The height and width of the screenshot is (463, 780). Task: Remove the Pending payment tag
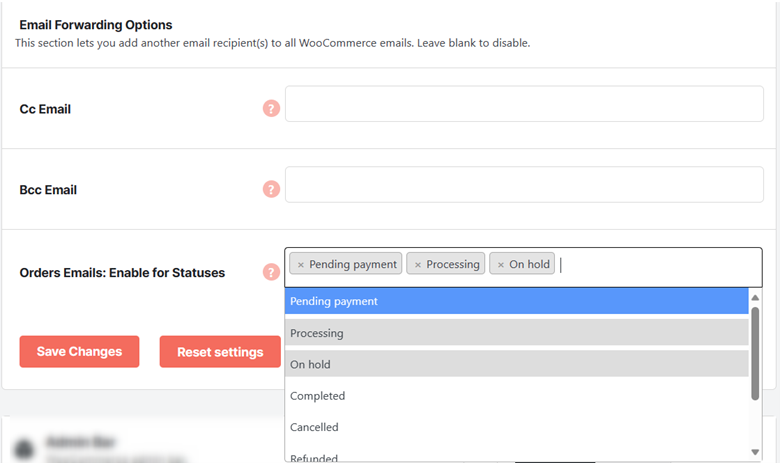click(x=300, y=265)
